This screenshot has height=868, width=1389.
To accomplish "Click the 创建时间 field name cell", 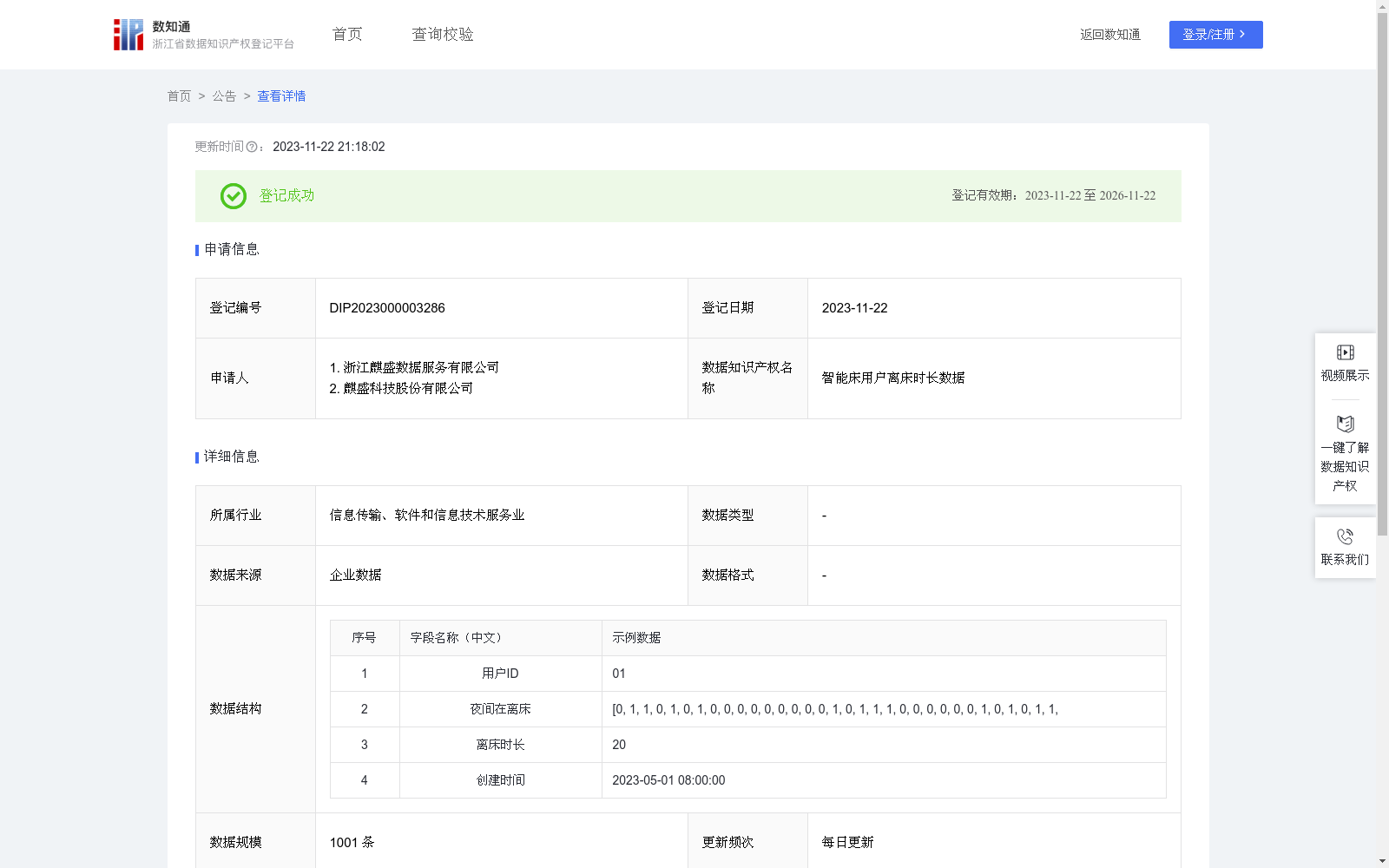I will tap(501, 780).
